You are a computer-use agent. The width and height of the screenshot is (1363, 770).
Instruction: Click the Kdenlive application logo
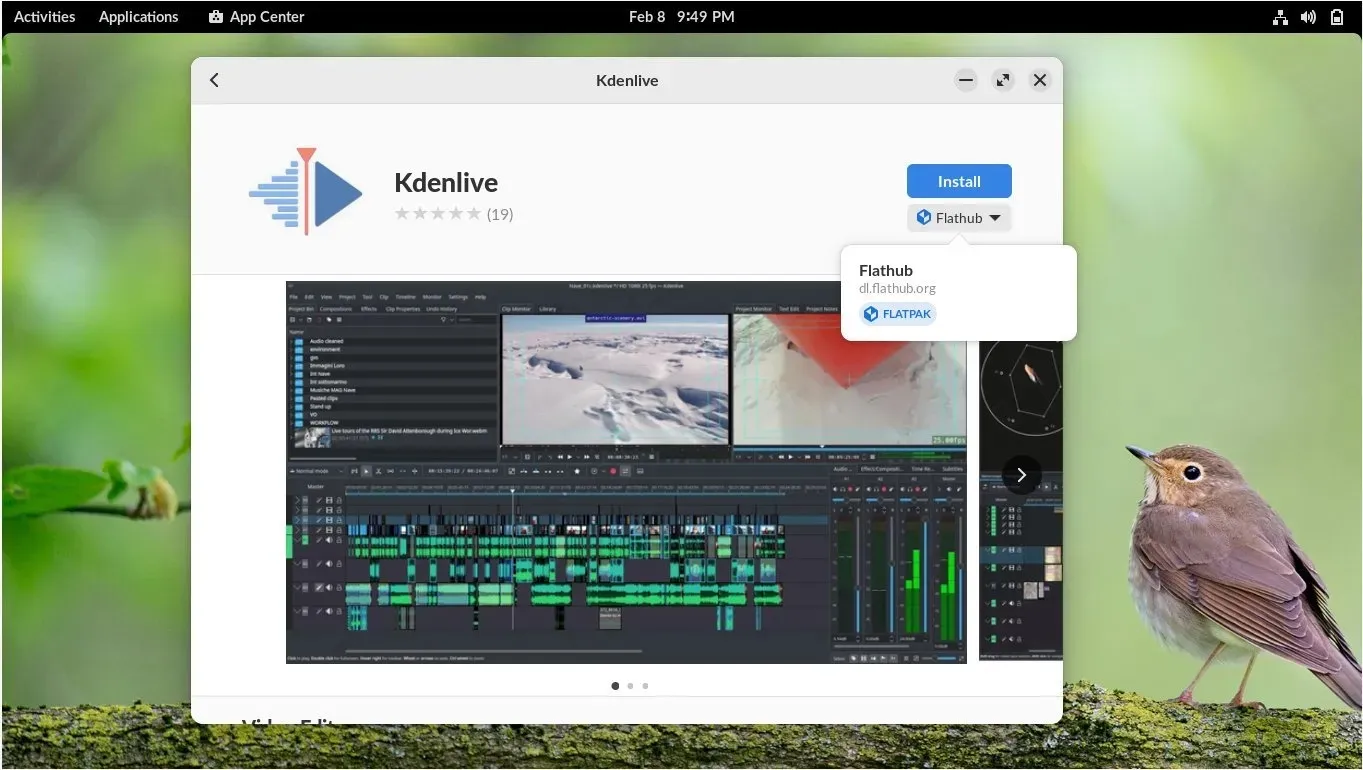click(305, 190)
